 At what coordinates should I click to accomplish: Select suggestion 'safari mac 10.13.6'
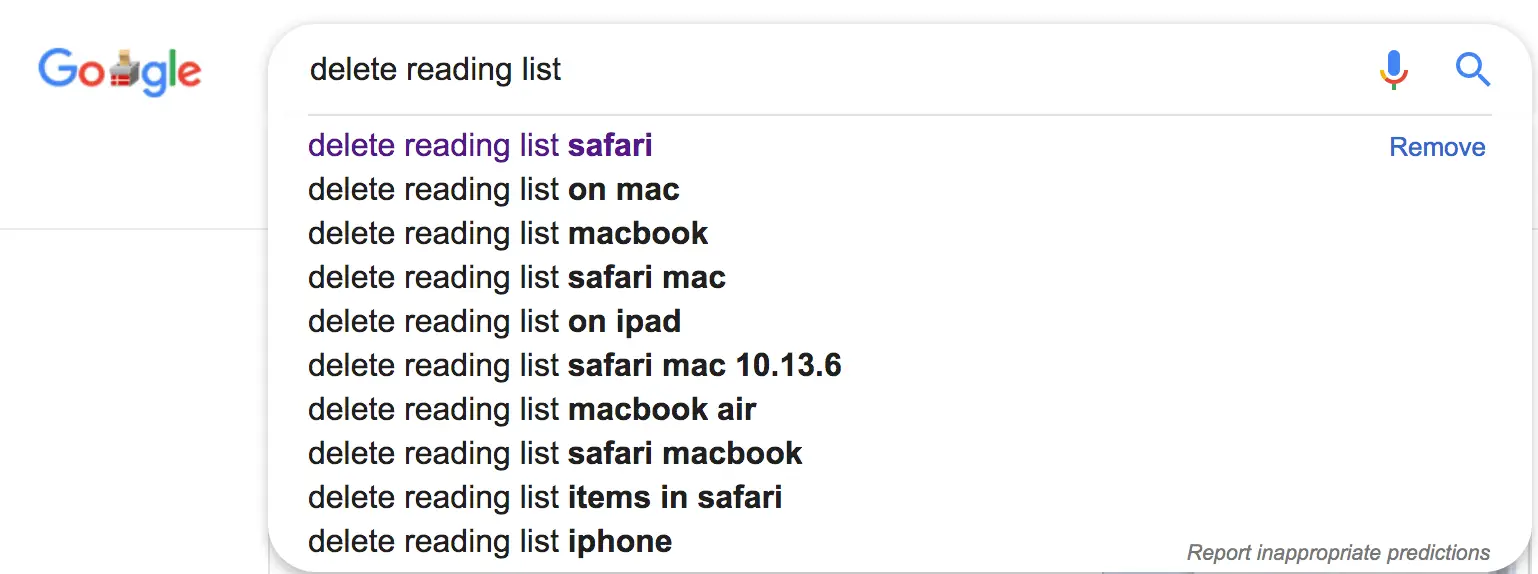coord(704,365)
